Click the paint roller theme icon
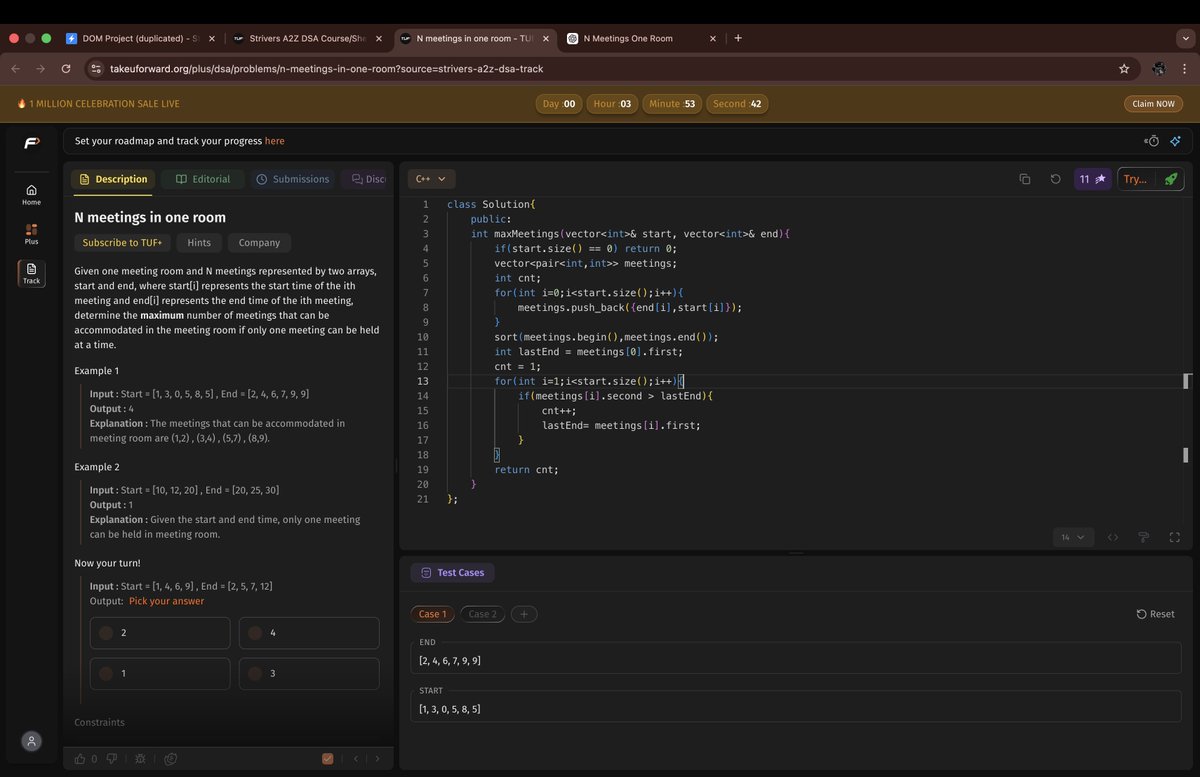This screenshot has width=1200, height=777. [x=1143, y=537]
